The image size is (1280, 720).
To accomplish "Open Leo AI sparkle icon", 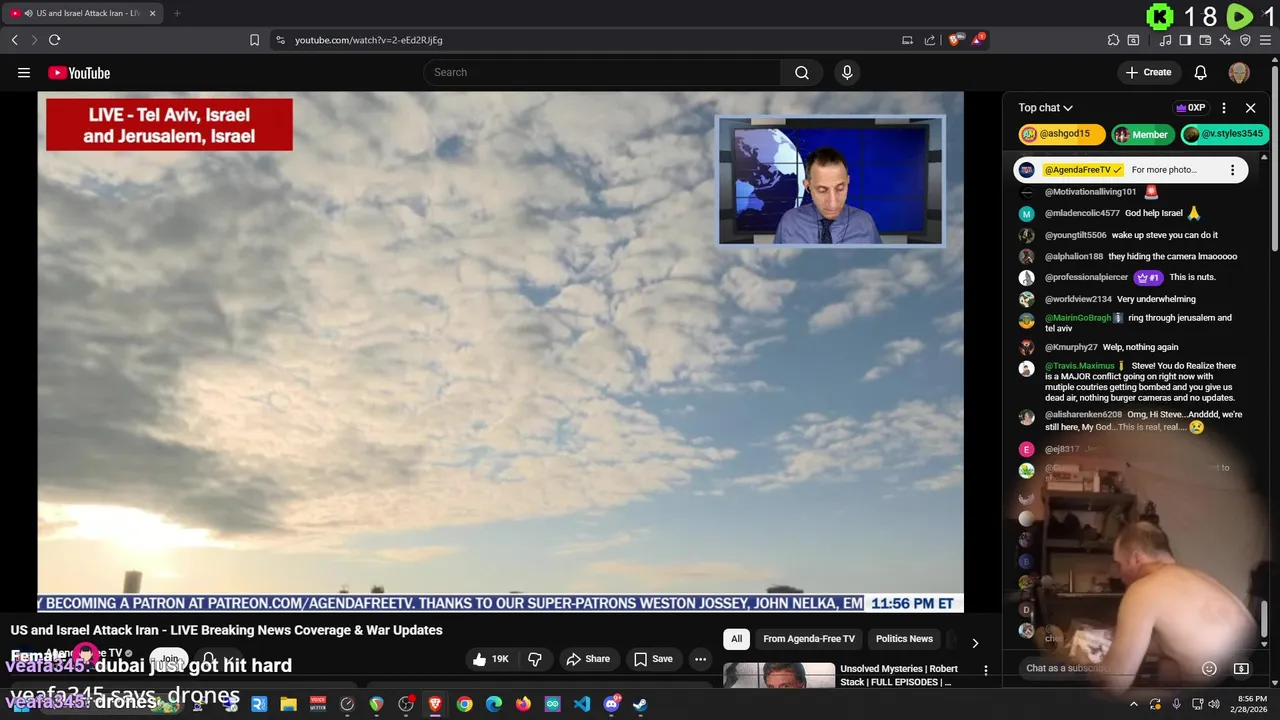I will click(x=1225, y=40).
